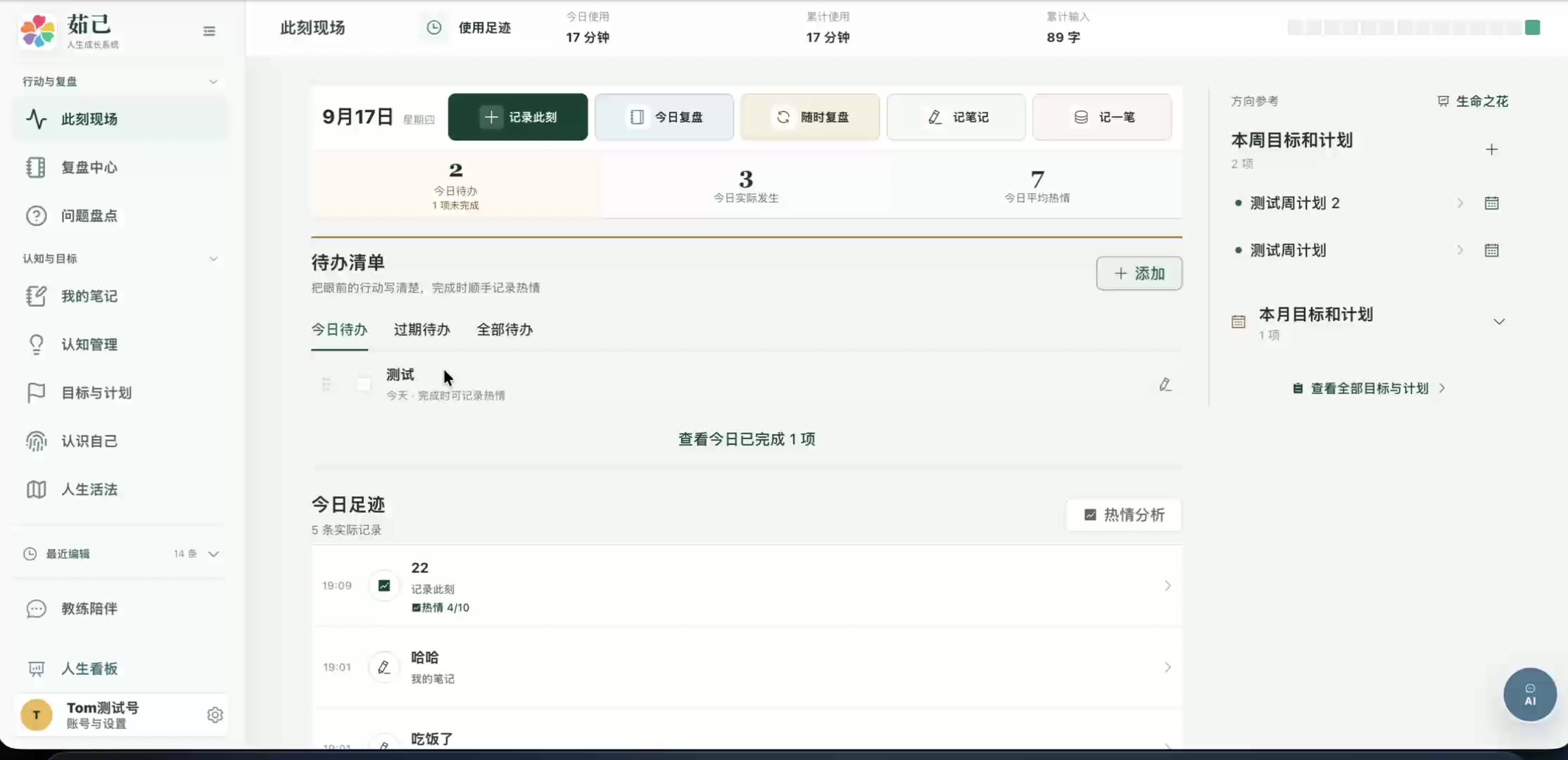Screen dimensions: 1568x760
Task: Add a new todo with 添加 button
Action: point(1139,273)
